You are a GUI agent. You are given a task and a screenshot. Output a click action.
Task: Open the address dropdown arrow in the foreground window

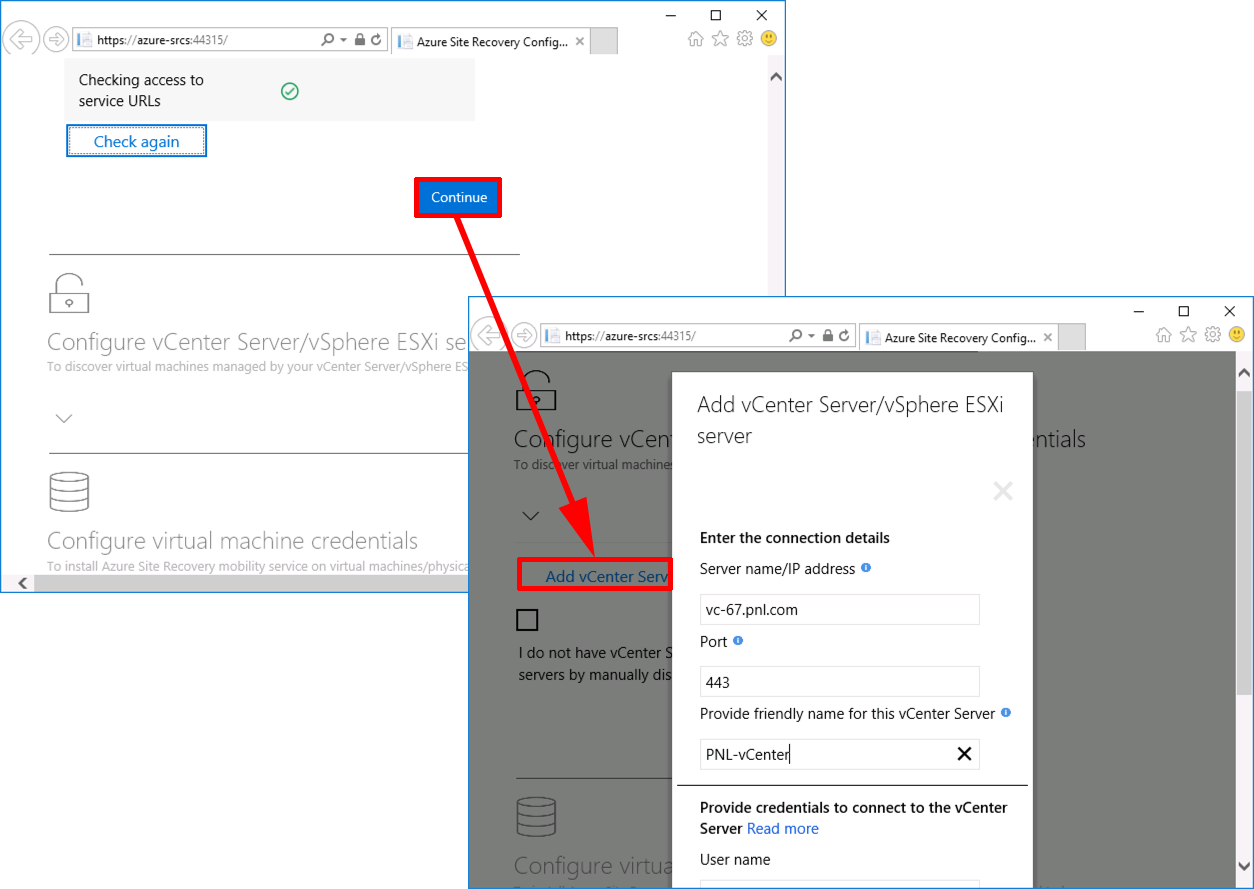812,336
